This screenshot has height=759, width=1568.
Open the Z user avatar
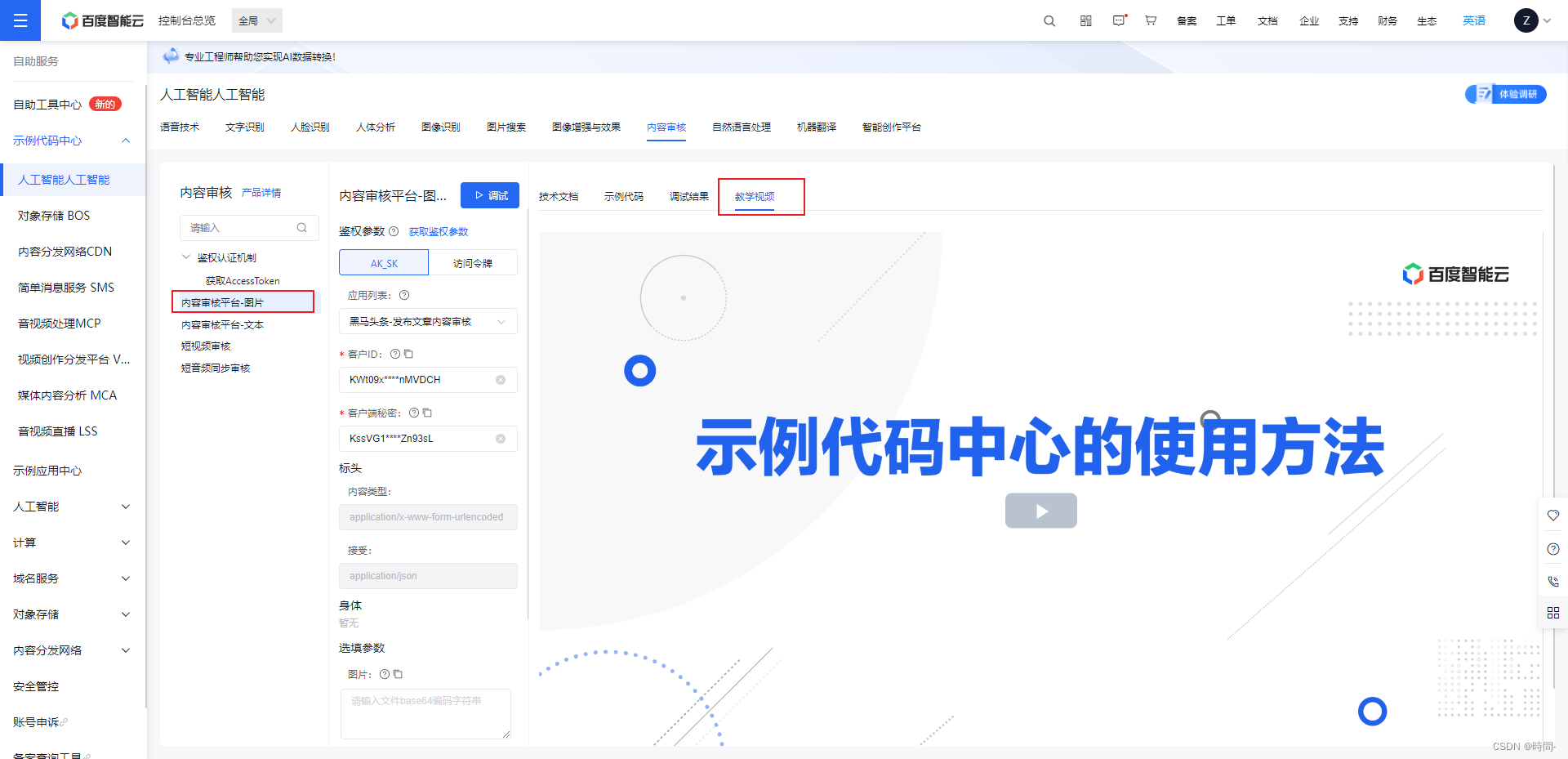tap(1526, 20)
